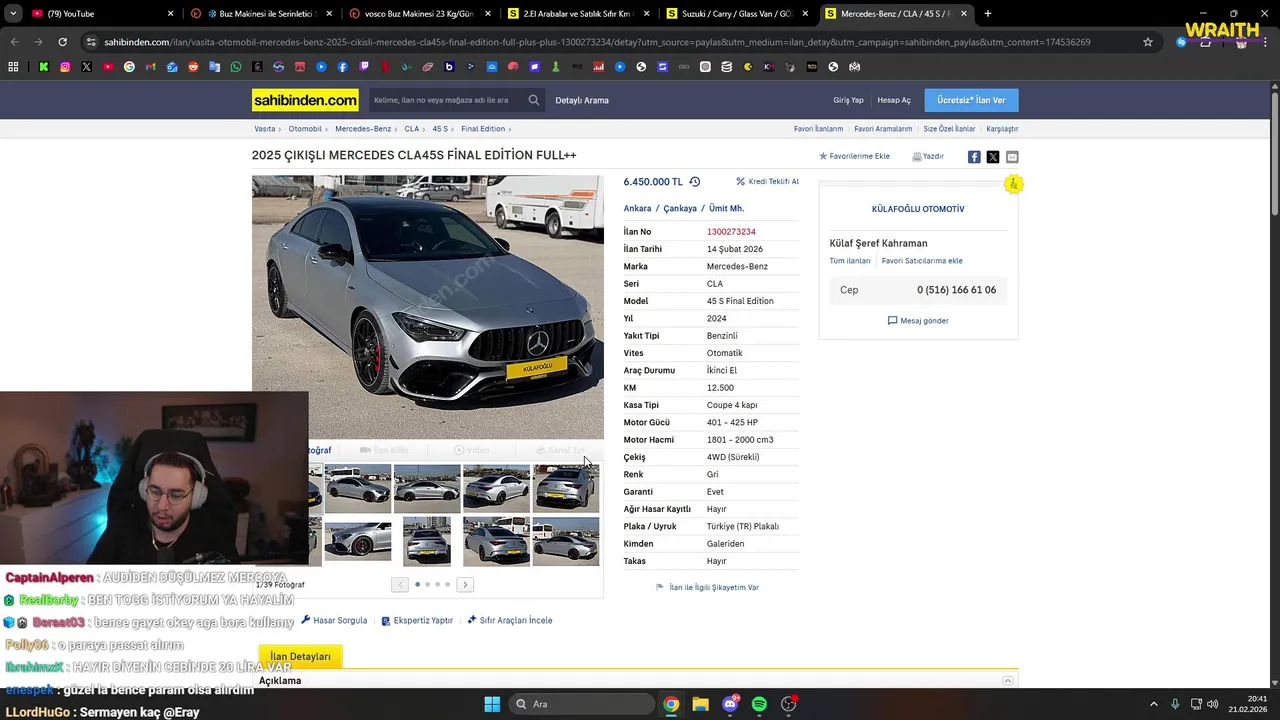The image size is (1280, 720).
Task: Go back with the browser back arrow
Action: [14, 42]
